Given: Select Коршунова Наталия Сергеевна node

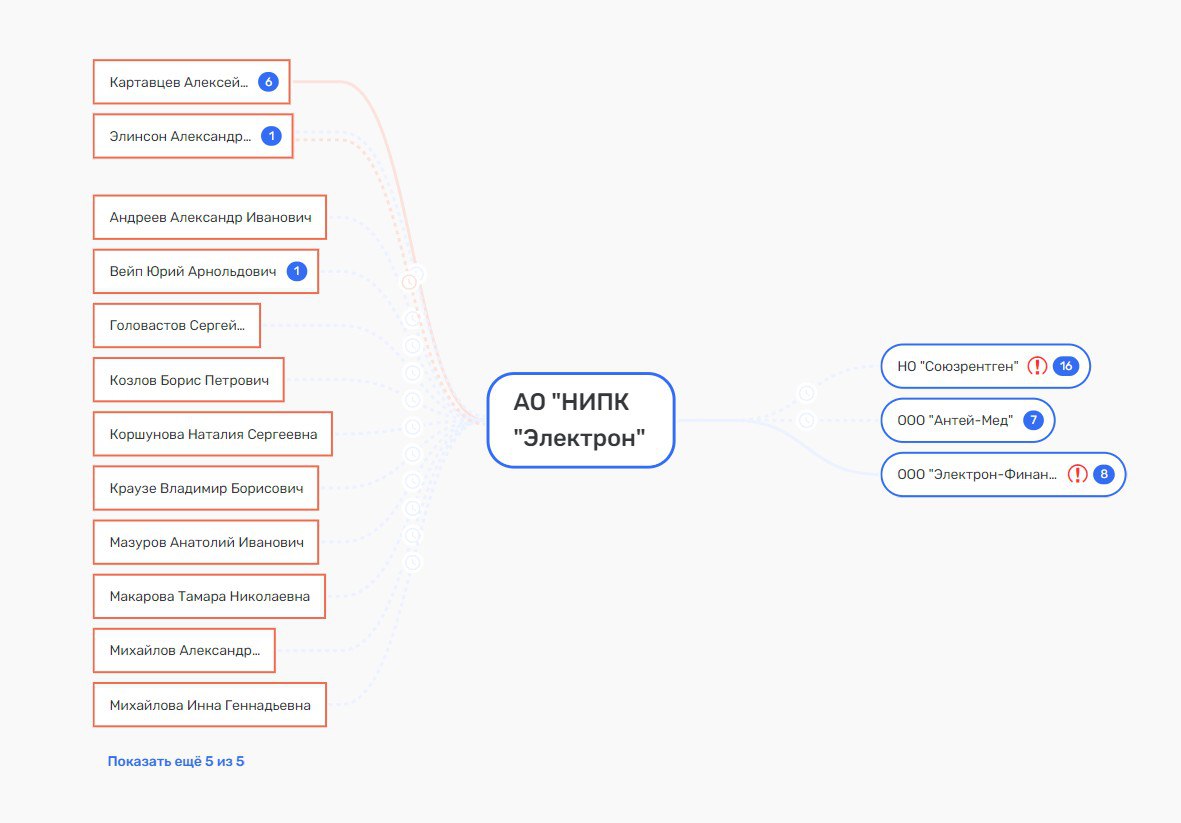Looking at the screenshot, I should (213, 434).
